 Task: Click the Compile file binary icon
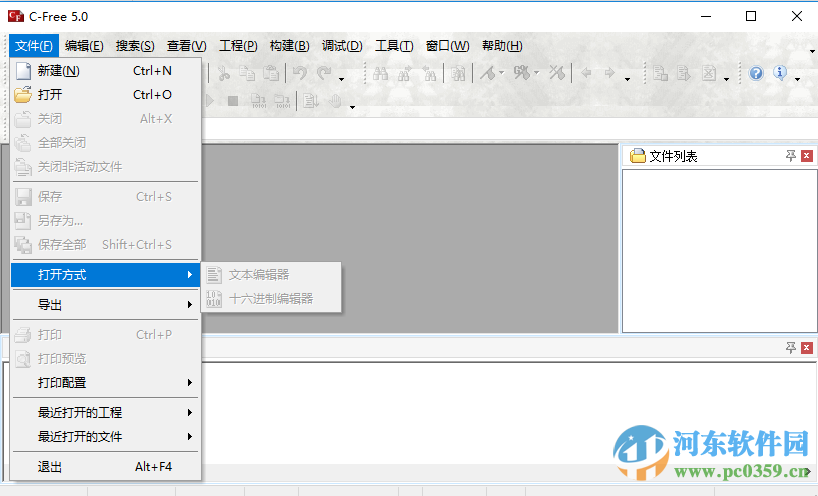pos(258,101)
